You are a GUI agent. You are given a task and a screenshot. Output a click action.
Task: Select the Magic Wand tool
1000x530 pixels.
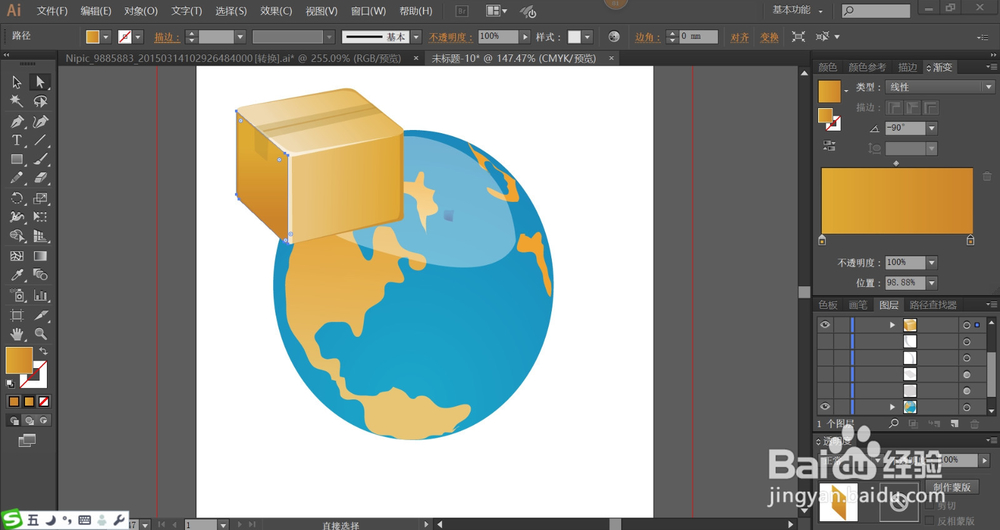pos(17,101)
